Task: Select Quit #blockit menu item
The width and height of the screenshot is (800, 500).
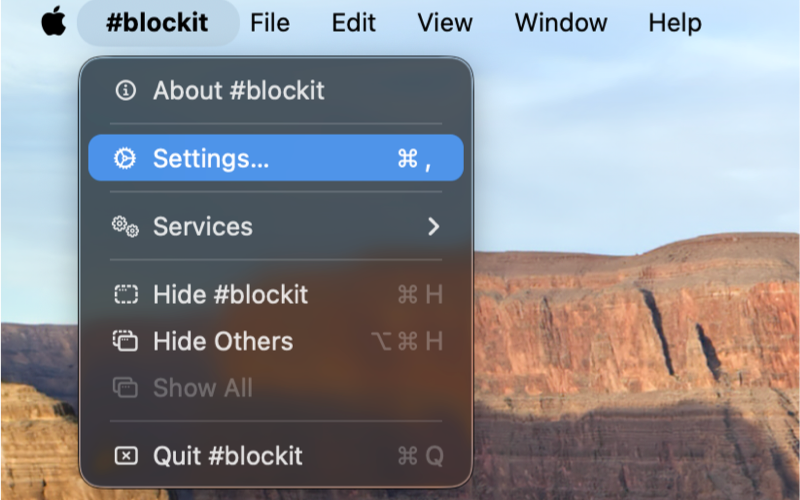Action: [276, 456]
